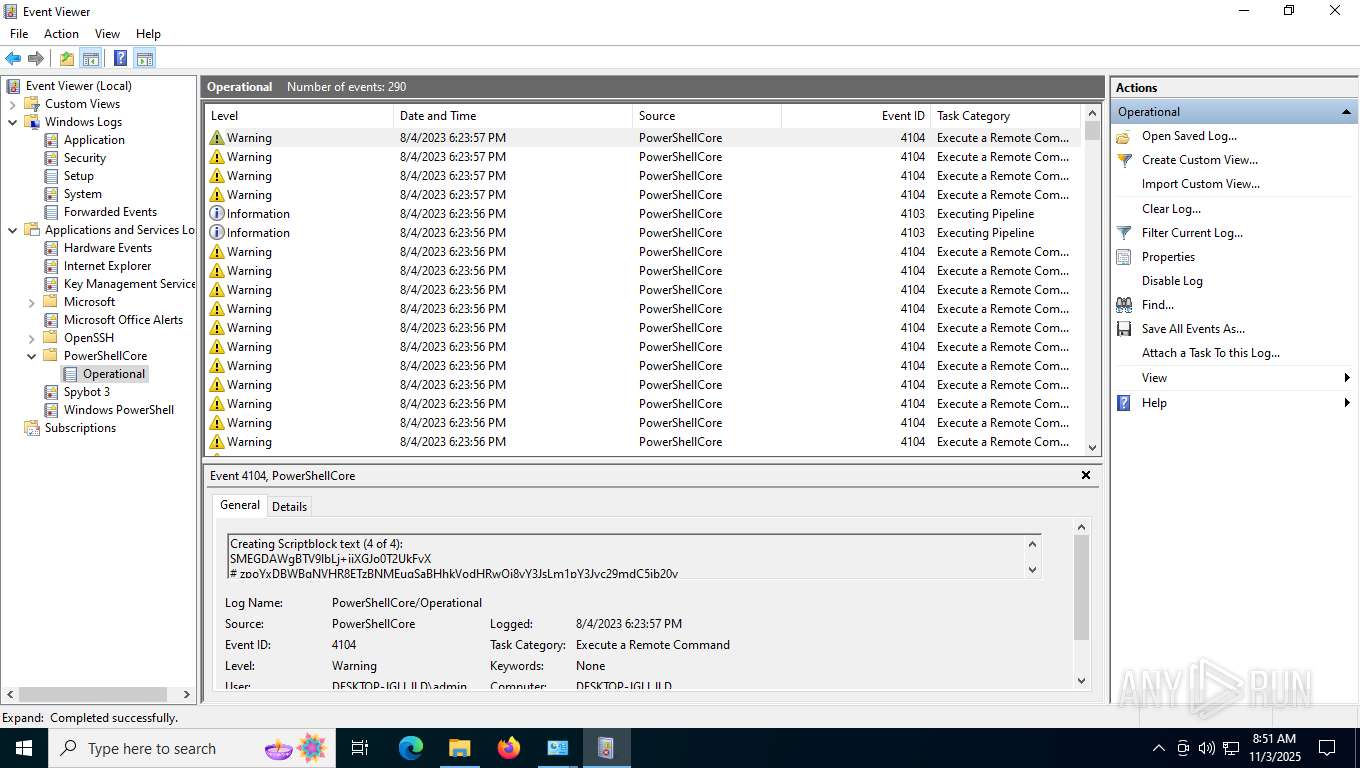Click Disable Log action
This screenshot has width=1360, height=768.
point(1172,281)
